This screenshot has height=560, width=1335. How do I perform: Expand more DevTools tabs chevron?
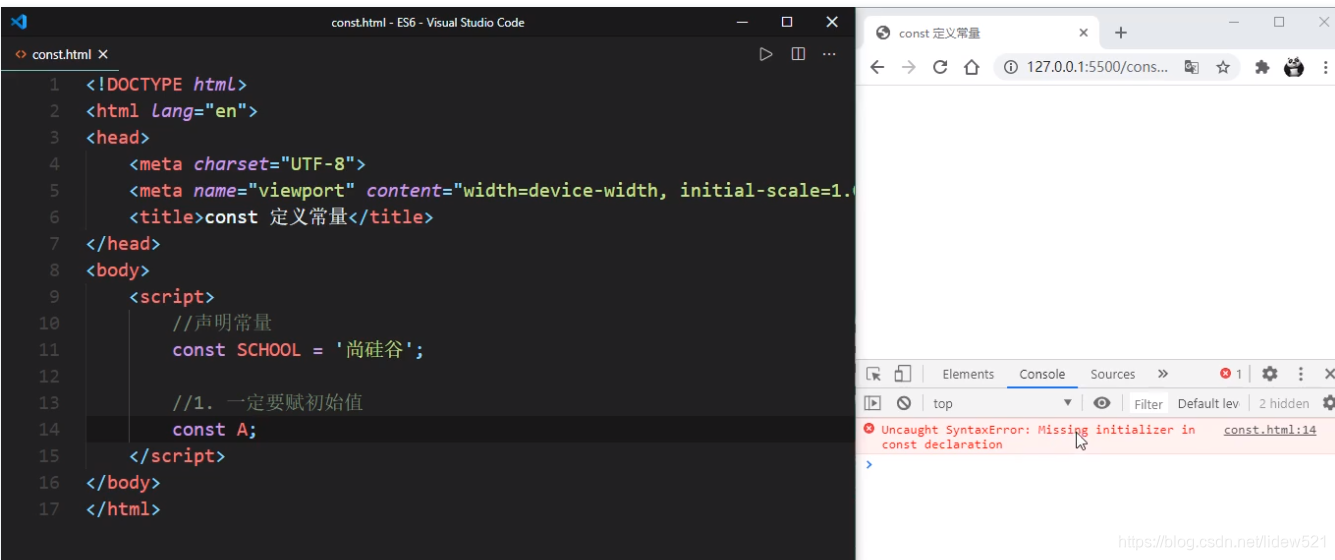[x=1163, y=374]
